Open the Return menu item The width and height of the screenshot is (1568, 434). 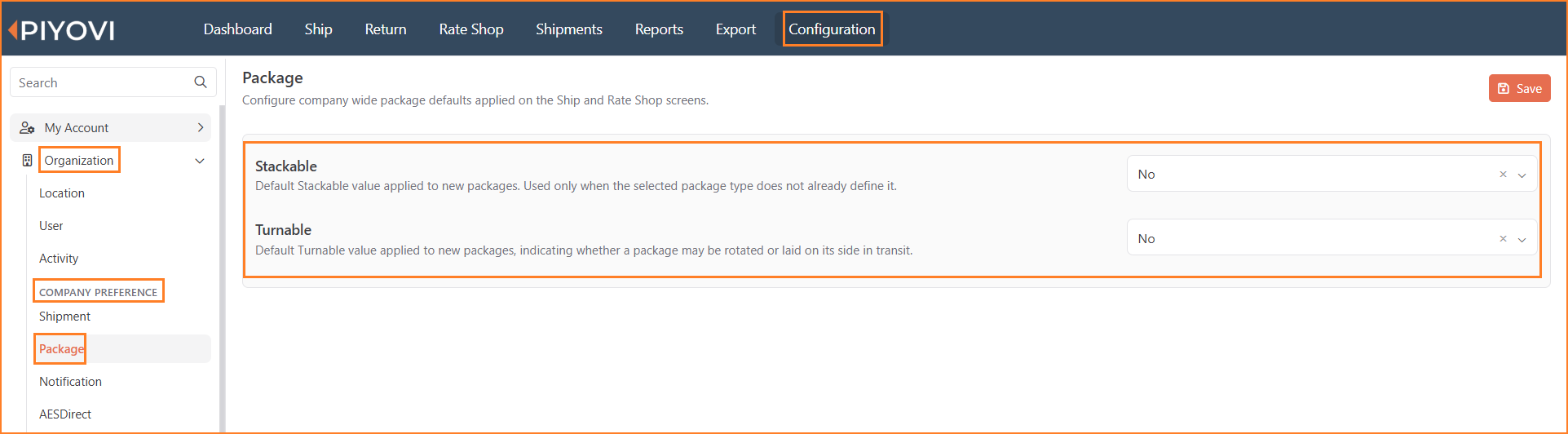pyautogui.click(x=386, y=29)
